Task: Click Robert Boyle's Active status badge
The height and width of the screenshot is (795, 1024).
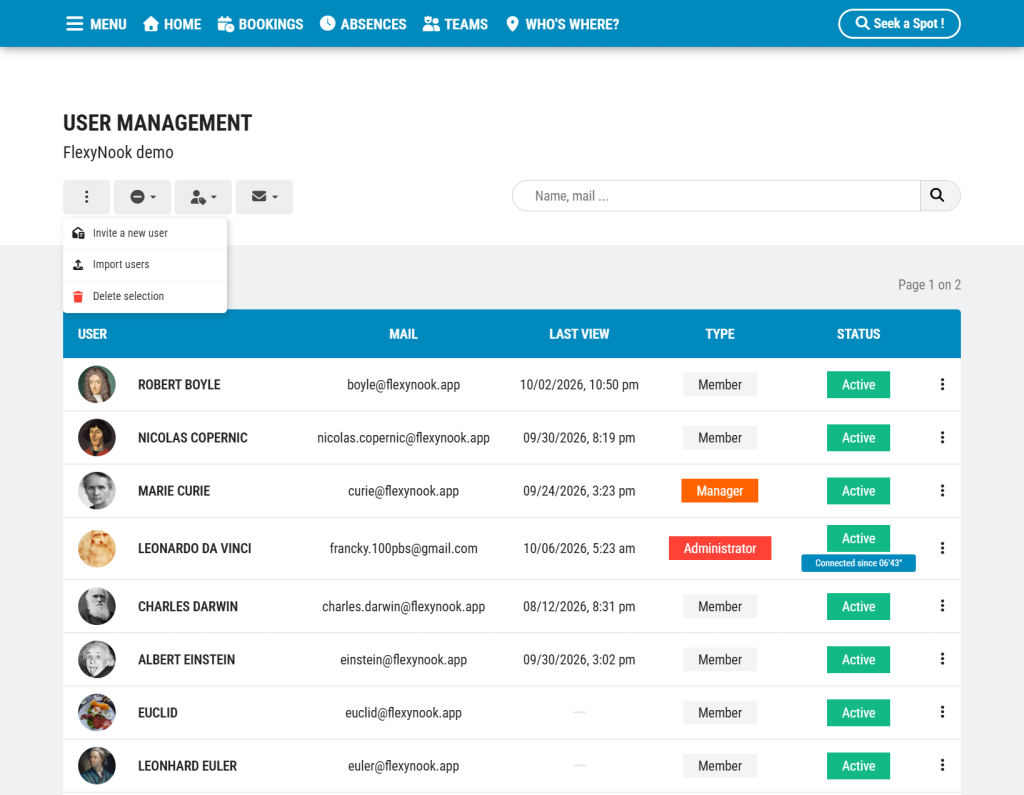Action: pos(858,385)
